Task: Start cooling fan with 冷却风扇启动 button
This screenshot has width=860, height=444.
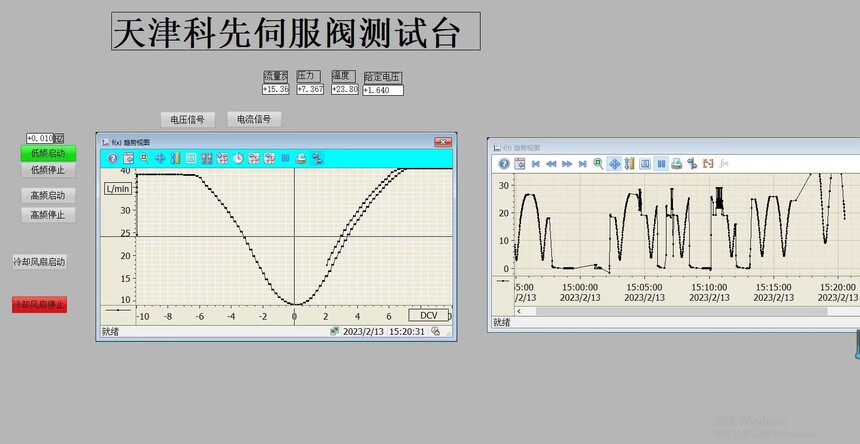Action: (39, 262)
